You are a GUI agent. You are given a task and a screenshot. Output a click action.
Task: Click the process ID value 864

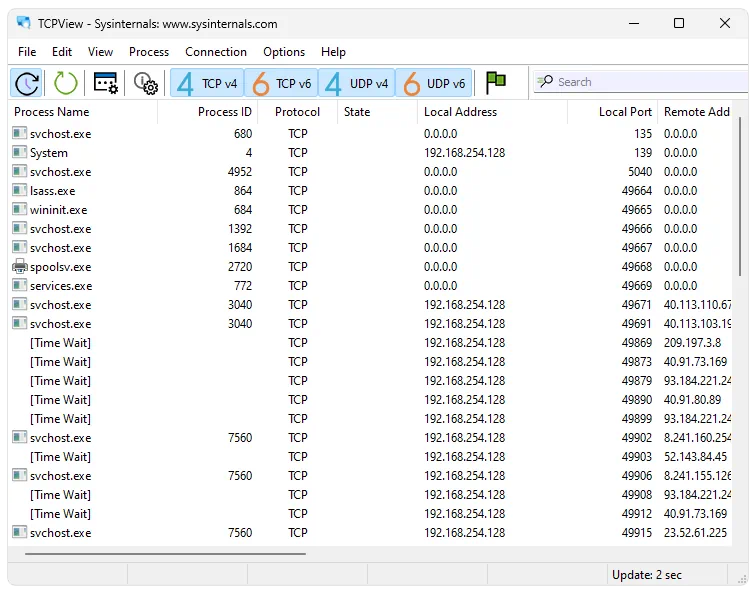pyautogui.click(x=243, y=191)
